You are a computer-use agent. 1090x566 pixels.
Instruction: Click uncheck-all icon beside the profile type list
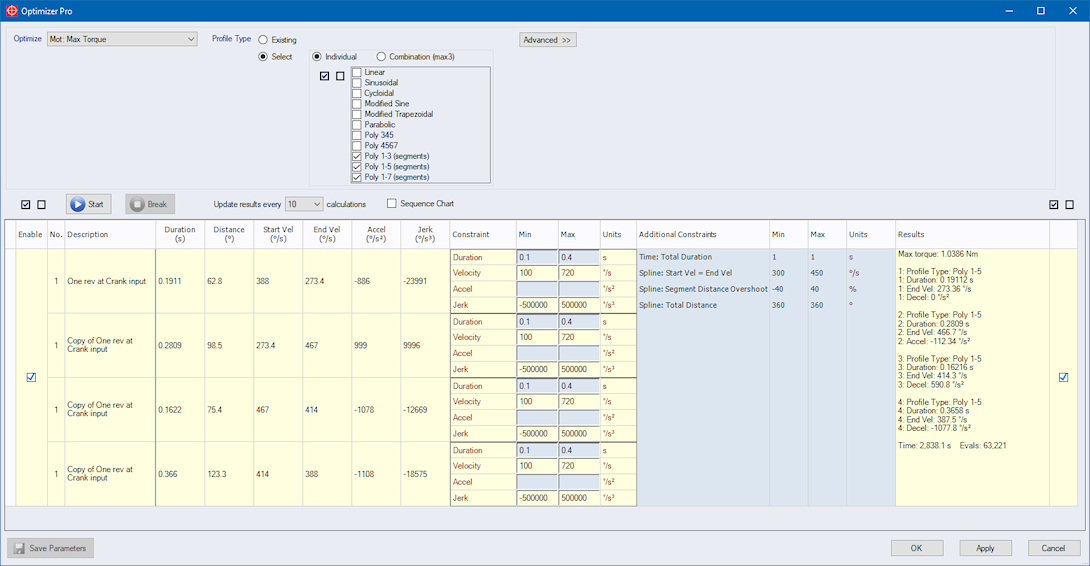[340, 76]
